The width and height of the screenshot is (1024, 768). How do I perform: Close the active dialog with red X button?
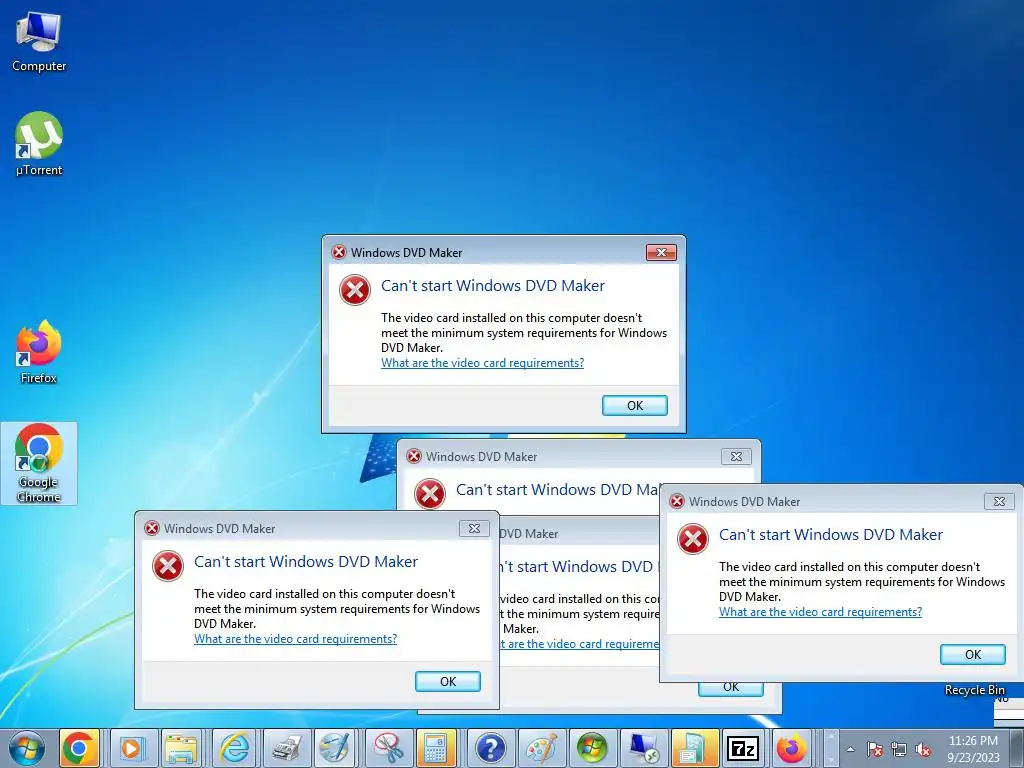coord(661,253)
